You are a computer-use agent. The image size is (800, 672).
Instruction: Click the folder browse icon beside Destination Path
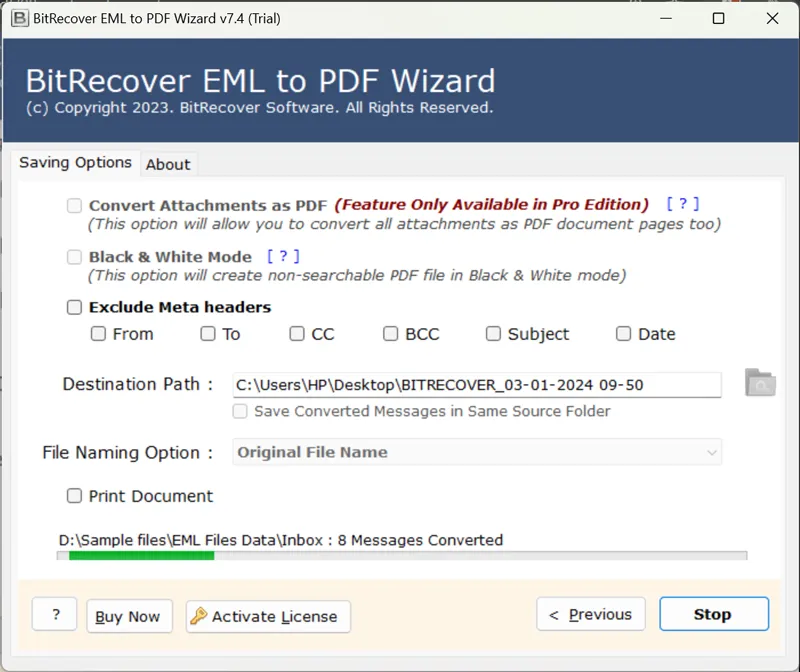[x=760, y=383]
